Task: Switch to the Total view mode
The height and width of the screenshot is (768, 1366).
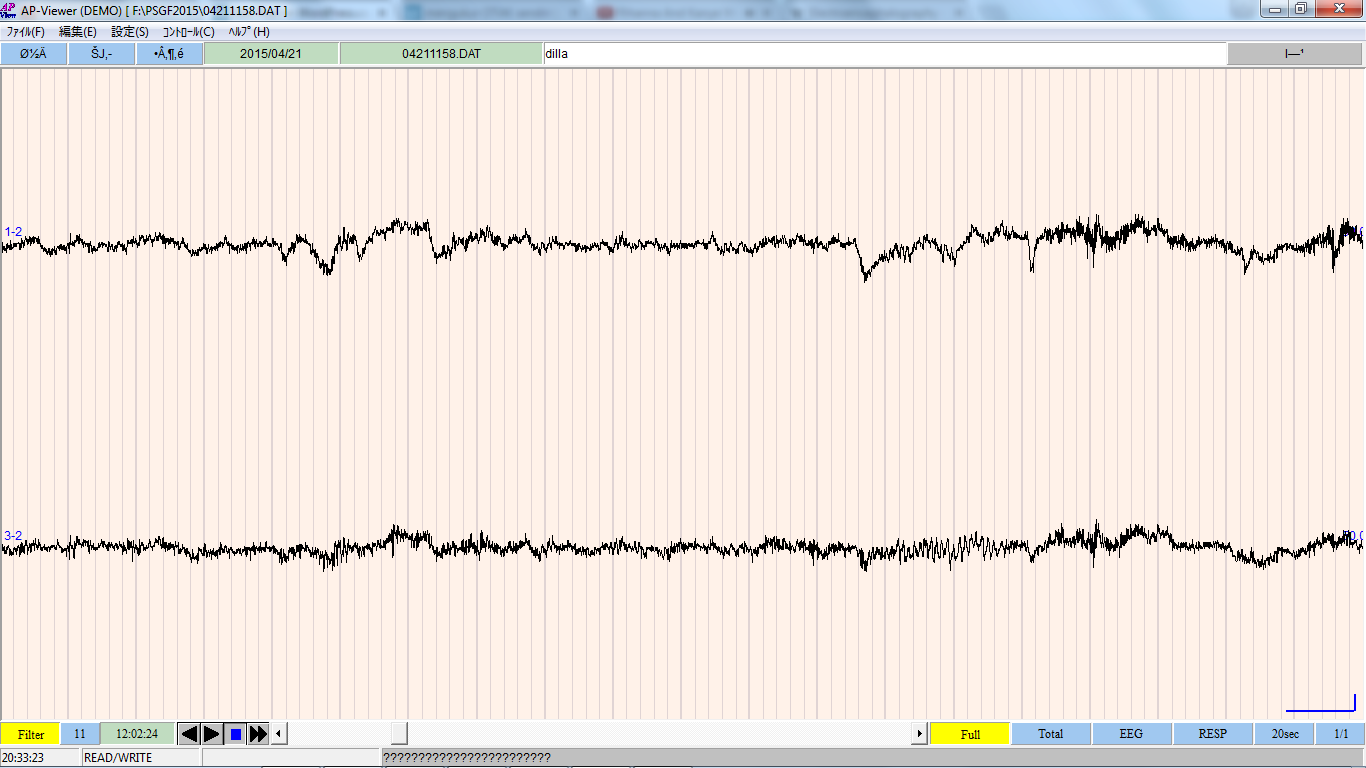Action: [x=1050, y=734]
